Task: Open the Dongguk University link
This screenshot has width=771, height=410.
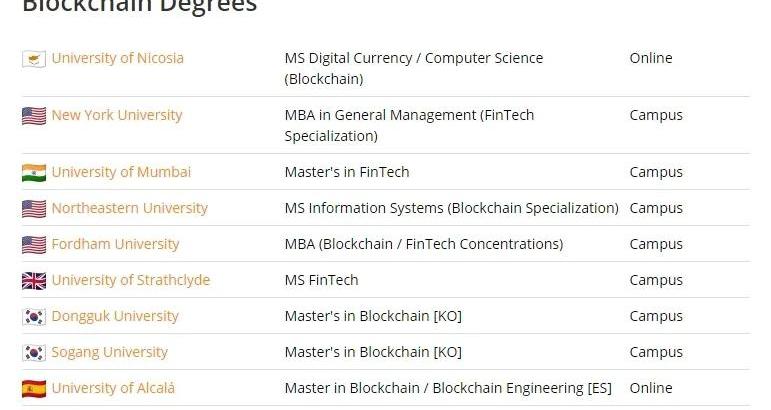Action: (115, 316)
